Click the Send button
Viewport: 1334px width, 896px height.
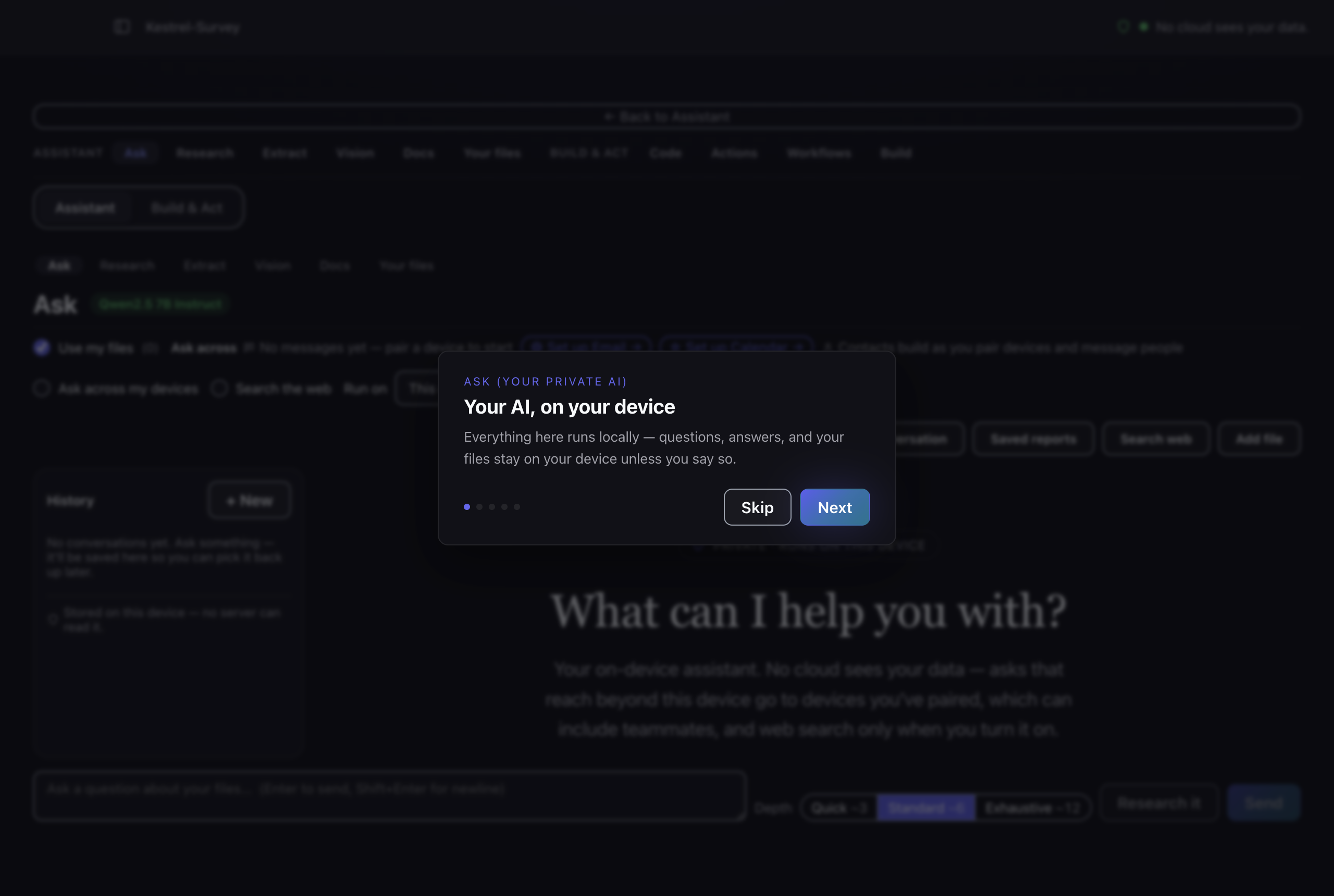tap(1264, 803)
